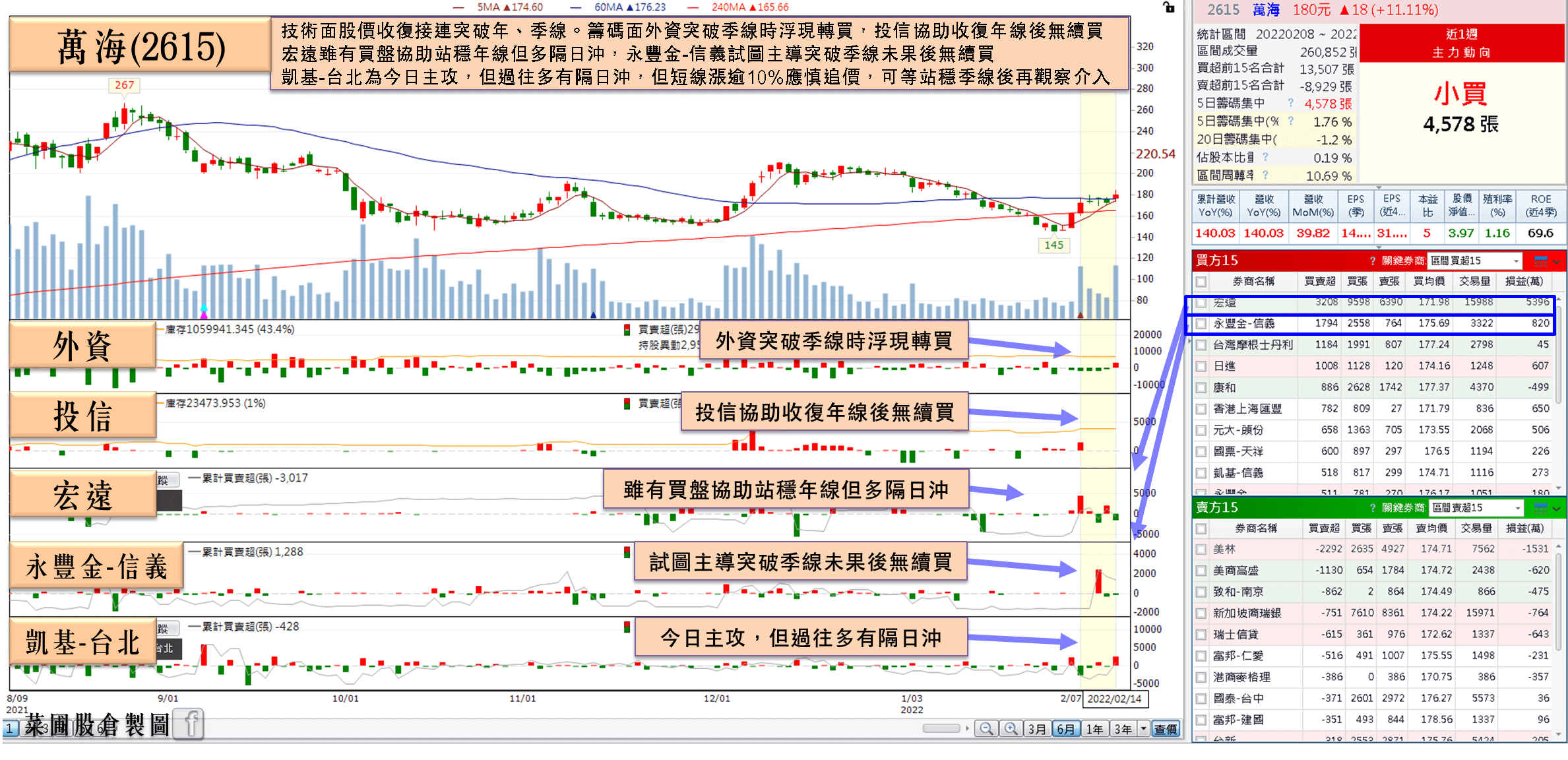Screen dimensions: 1568x760
Task: Click the 近1週 主力動向 red header
Action: click(1461, 43)
